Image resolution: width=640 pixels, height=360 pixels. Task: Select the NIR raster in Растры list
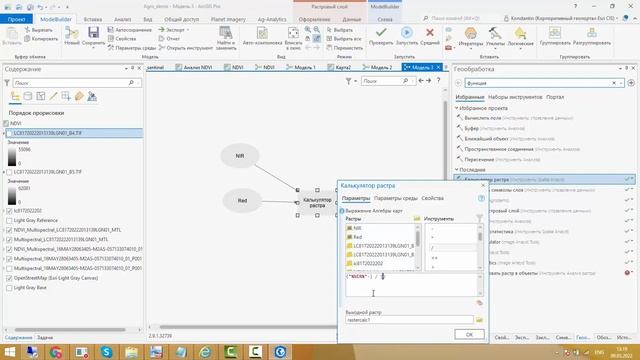coord(357,228)
